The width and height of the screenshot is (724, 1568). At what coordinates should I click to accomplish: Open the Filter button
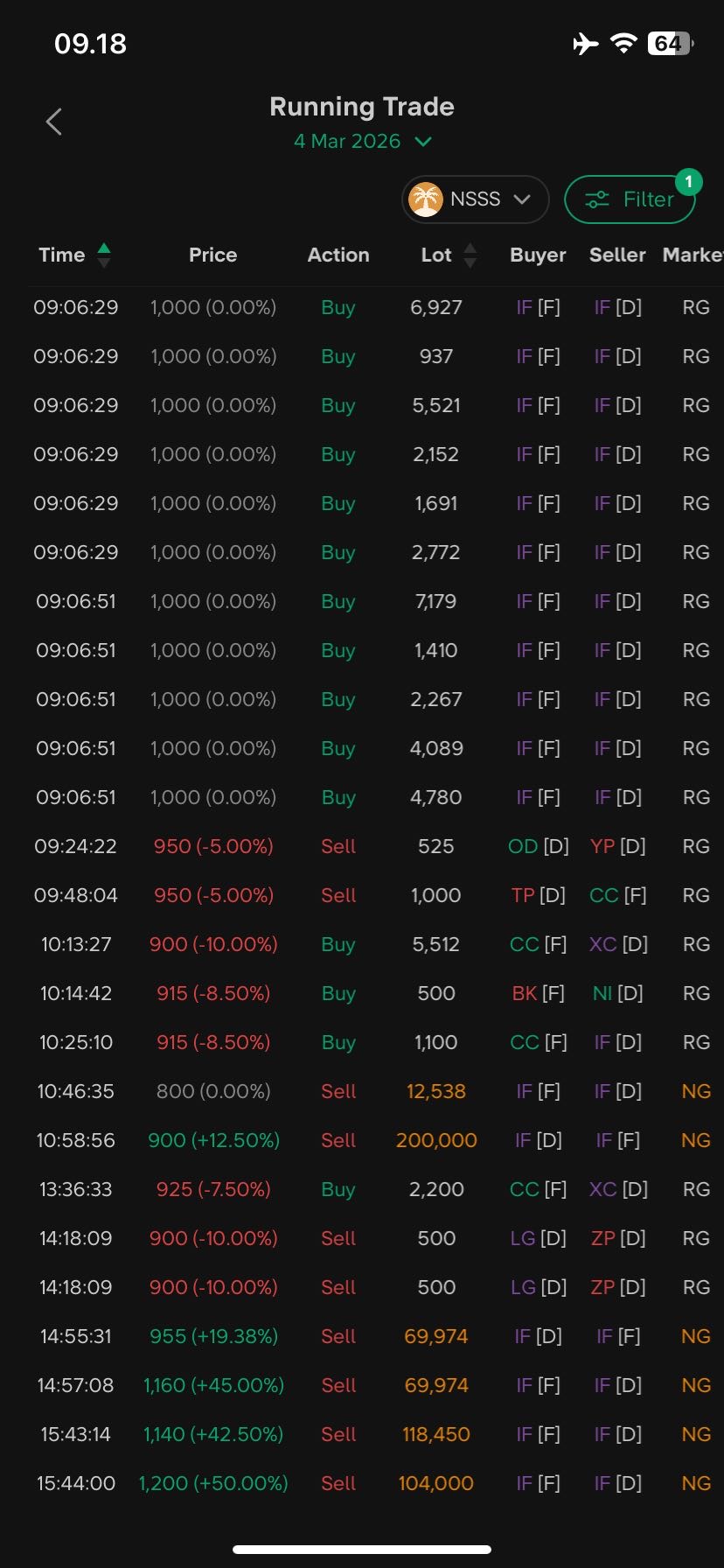click(630, 199)
